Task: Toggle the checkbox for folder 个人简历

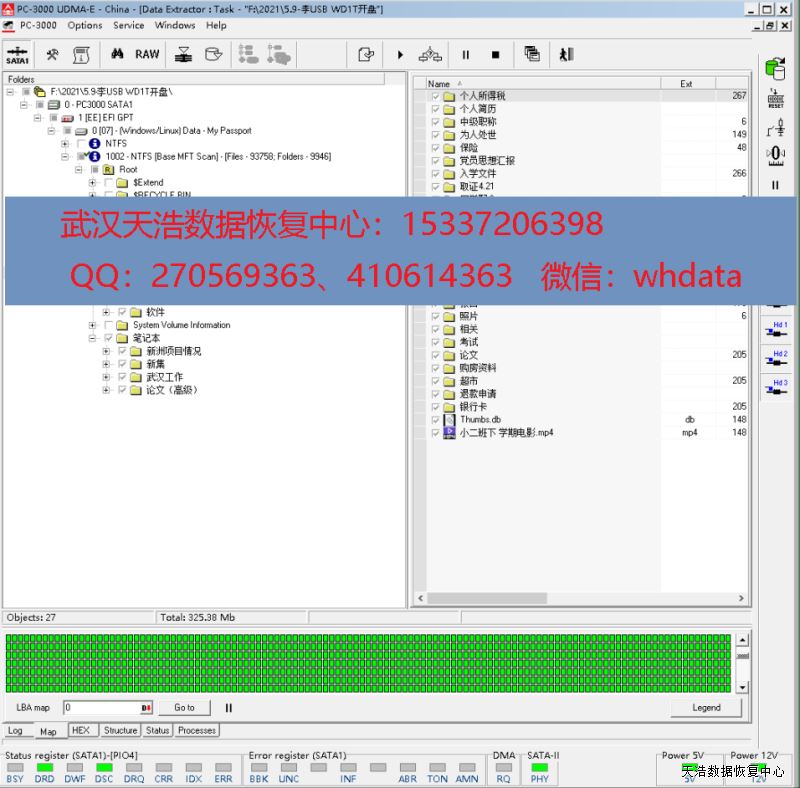Action: [x=435, y=109]
